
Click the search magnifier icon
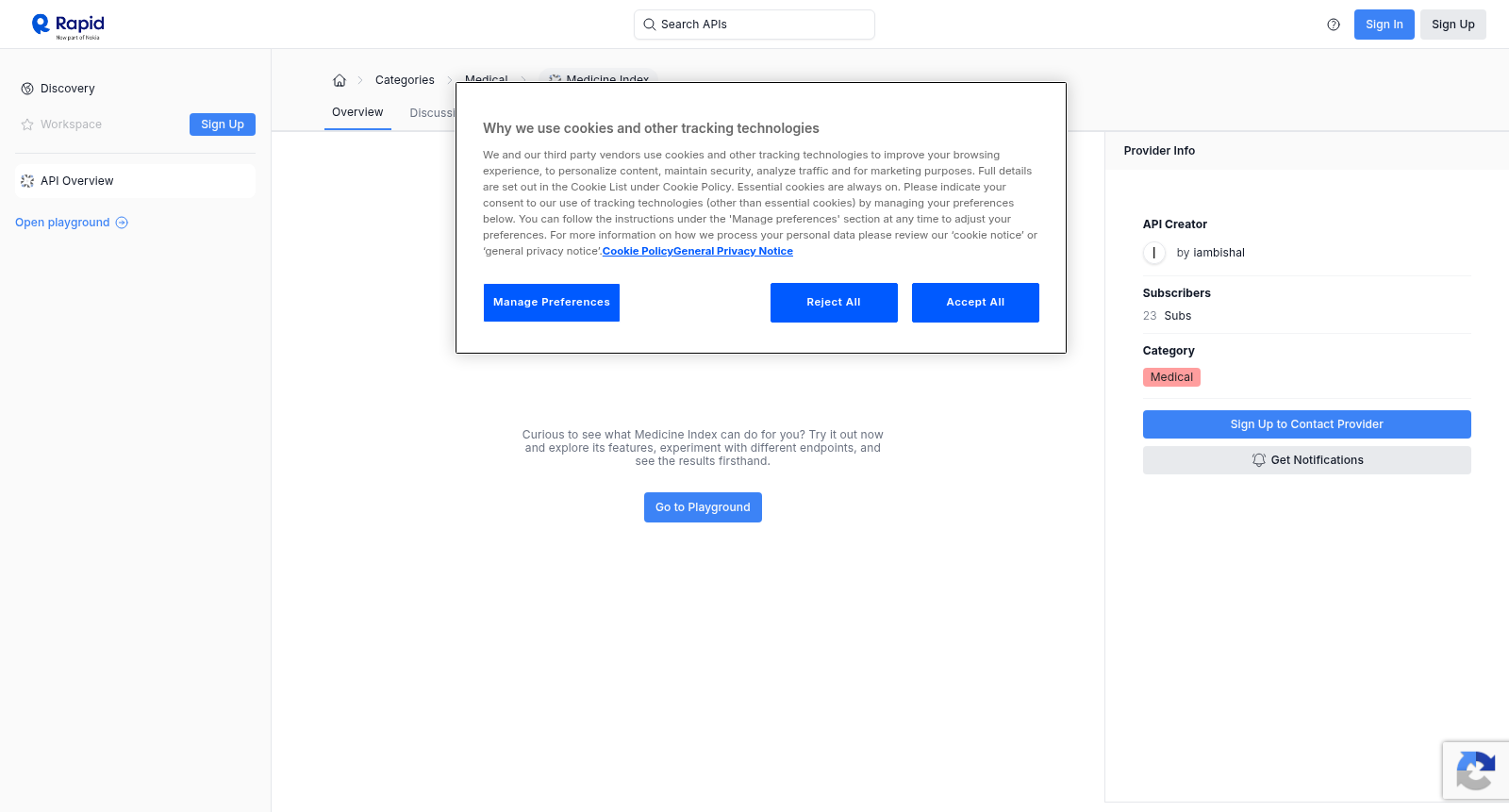pos(649,25)
